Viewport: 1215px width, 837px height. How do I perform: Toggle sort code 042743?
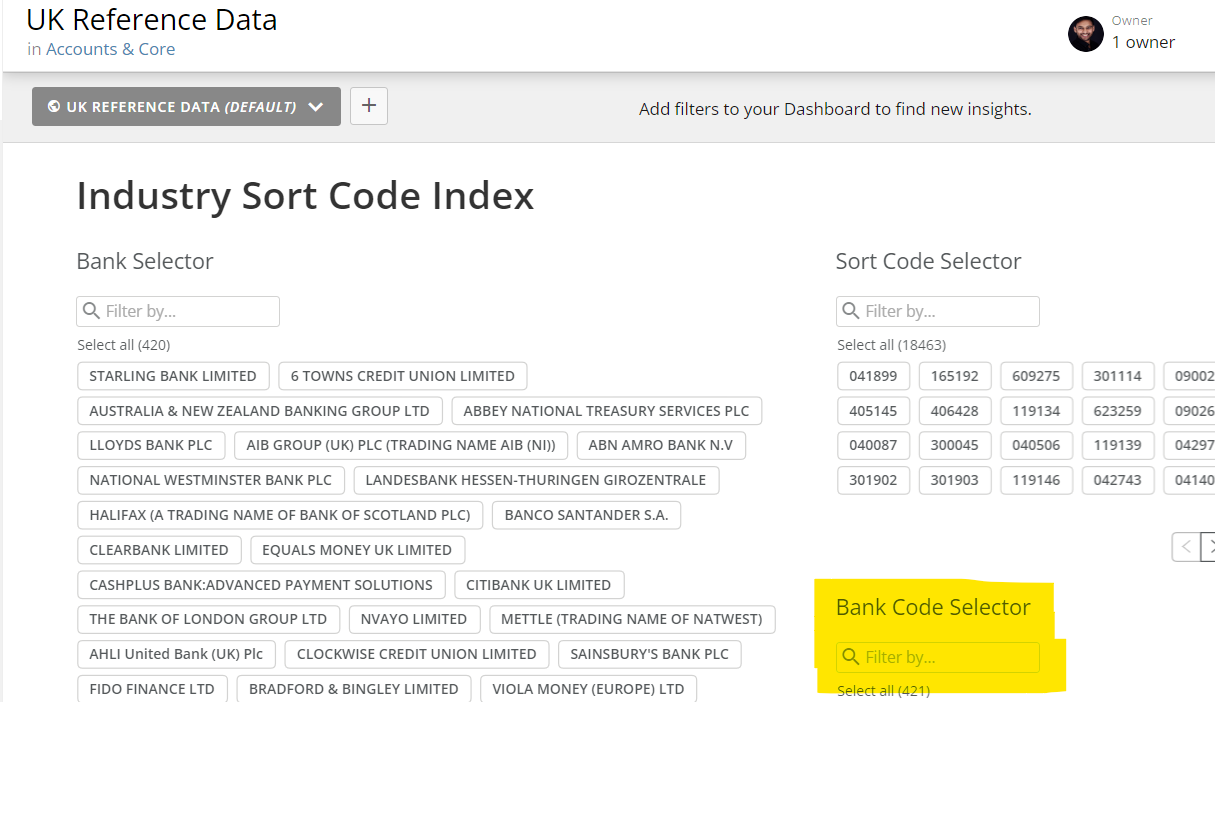(1118, 480)
